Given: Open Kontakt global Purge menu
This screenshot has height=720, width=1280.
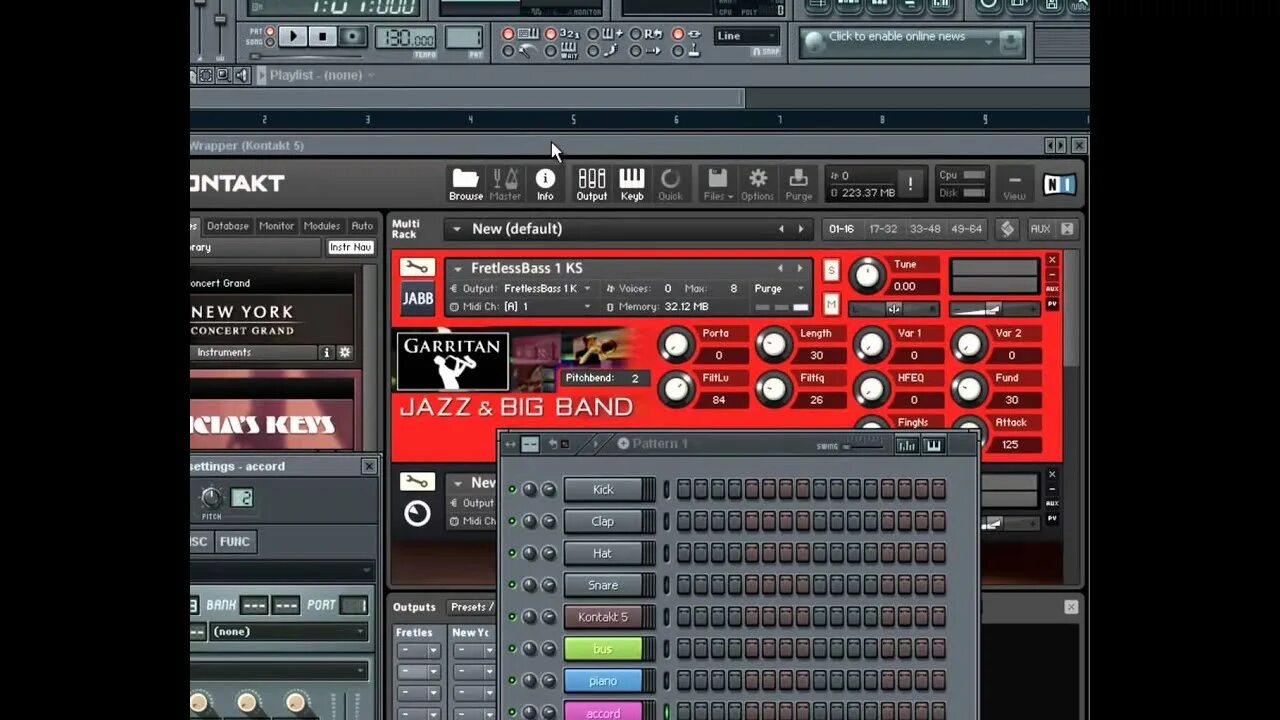Looking at the screenshot, I should (x=799, y=184).
